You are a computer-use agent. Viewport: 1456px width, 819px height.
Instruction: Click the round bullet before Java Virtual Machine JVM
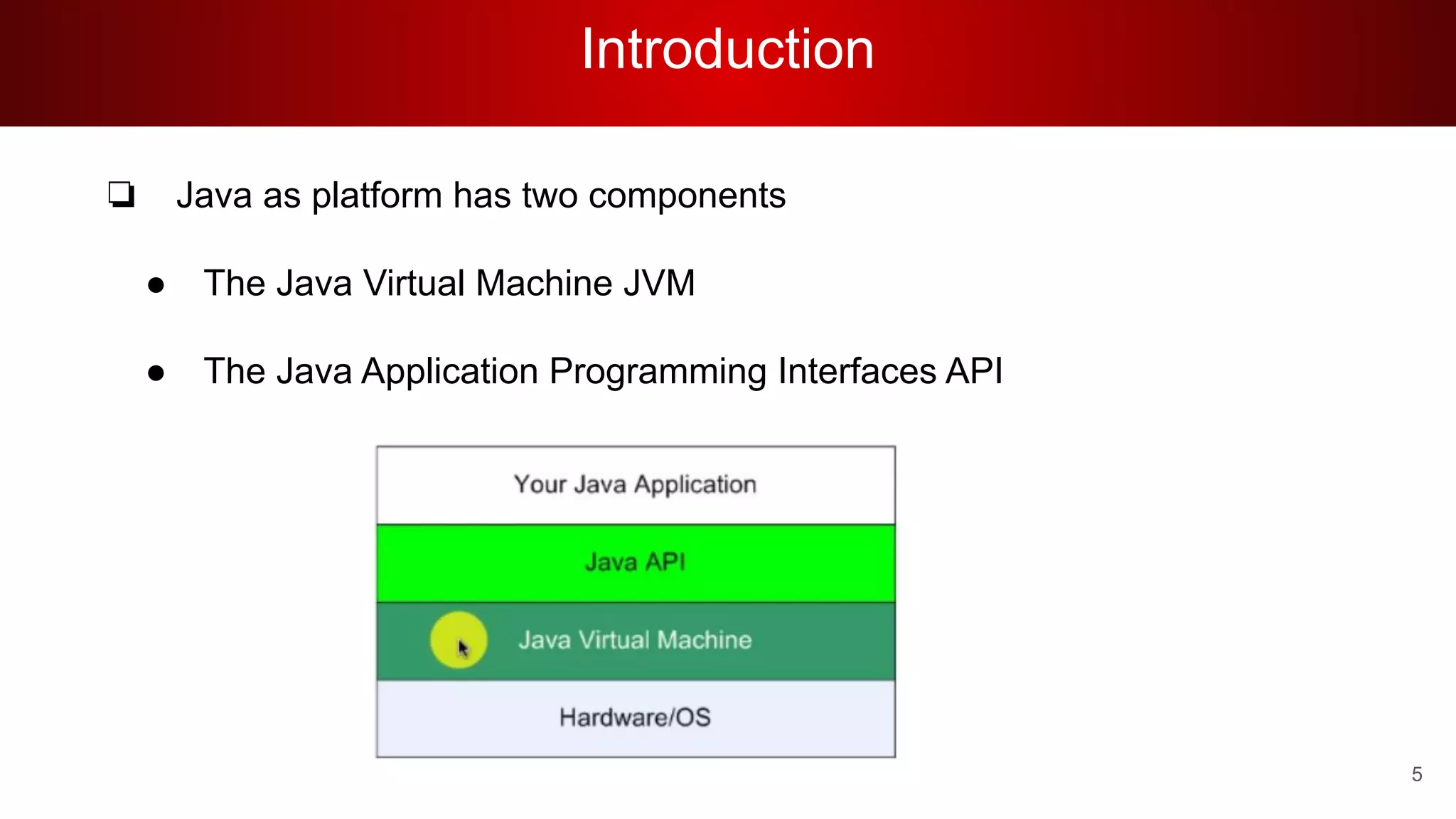(x=156, y=286)
